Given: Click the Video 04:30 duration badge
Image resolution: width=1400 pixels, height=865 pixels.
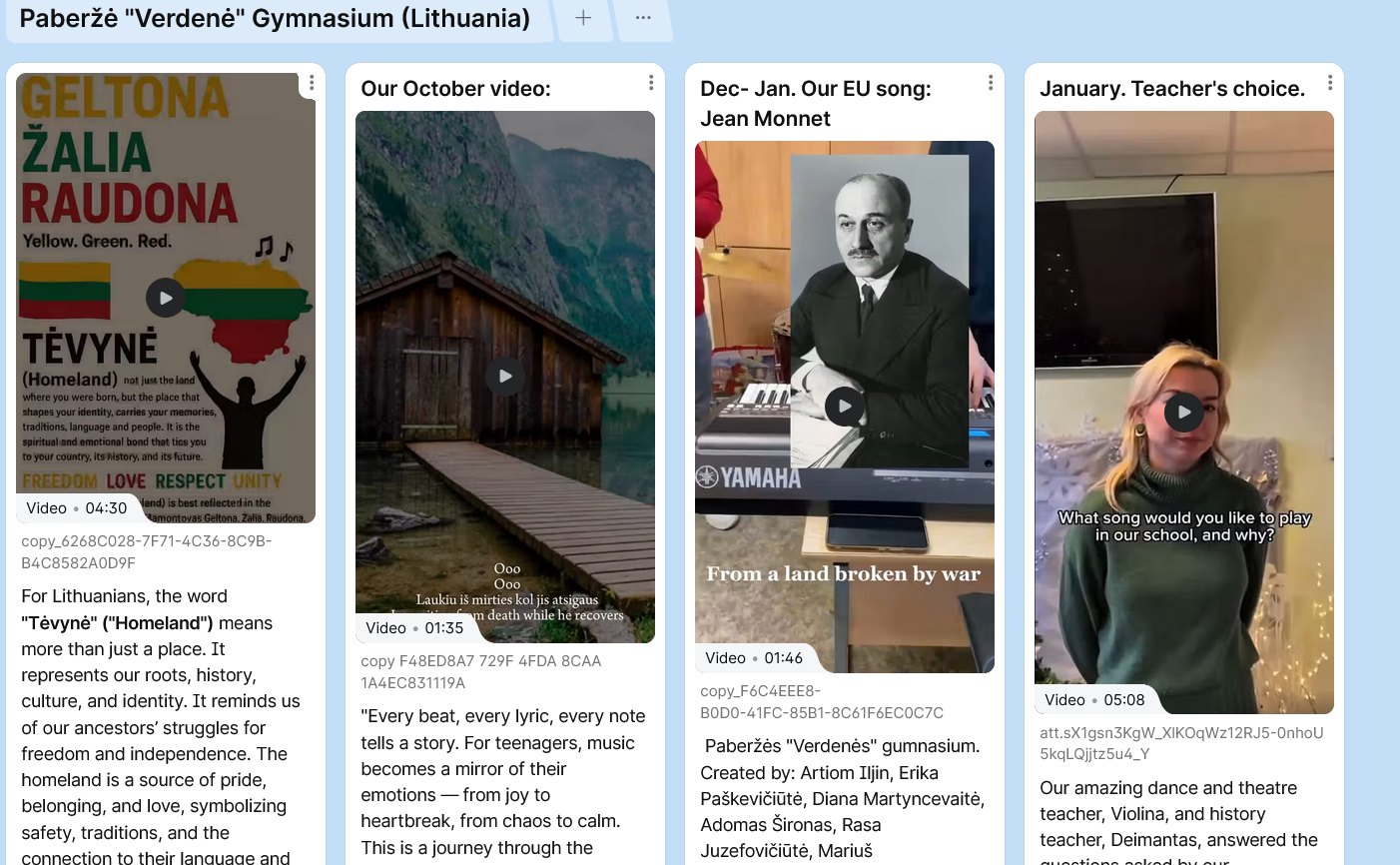Looking at the screenshot, I should [76, 508].
